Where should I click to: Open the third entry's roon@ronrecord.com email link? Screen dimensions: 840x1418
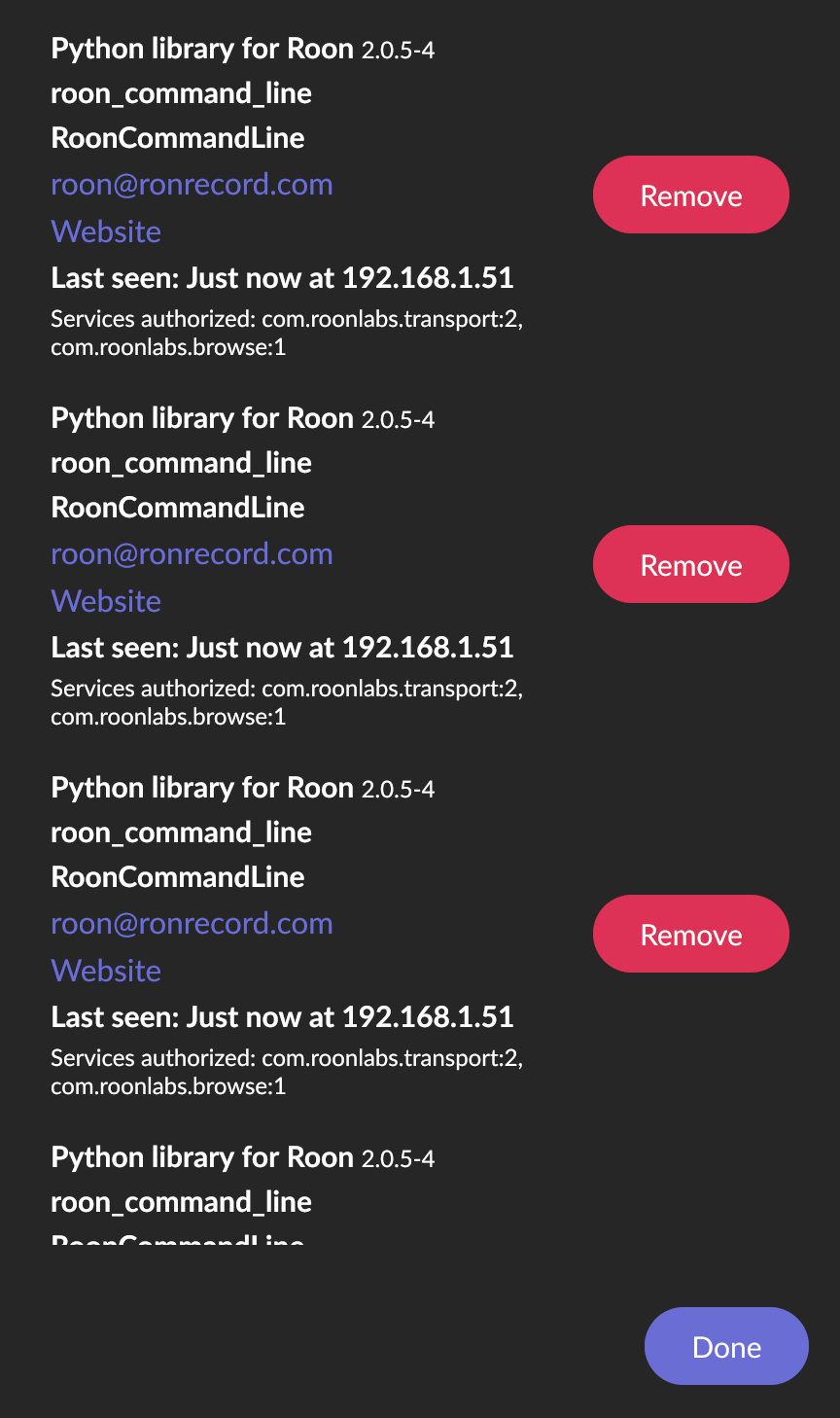[192, 924]
